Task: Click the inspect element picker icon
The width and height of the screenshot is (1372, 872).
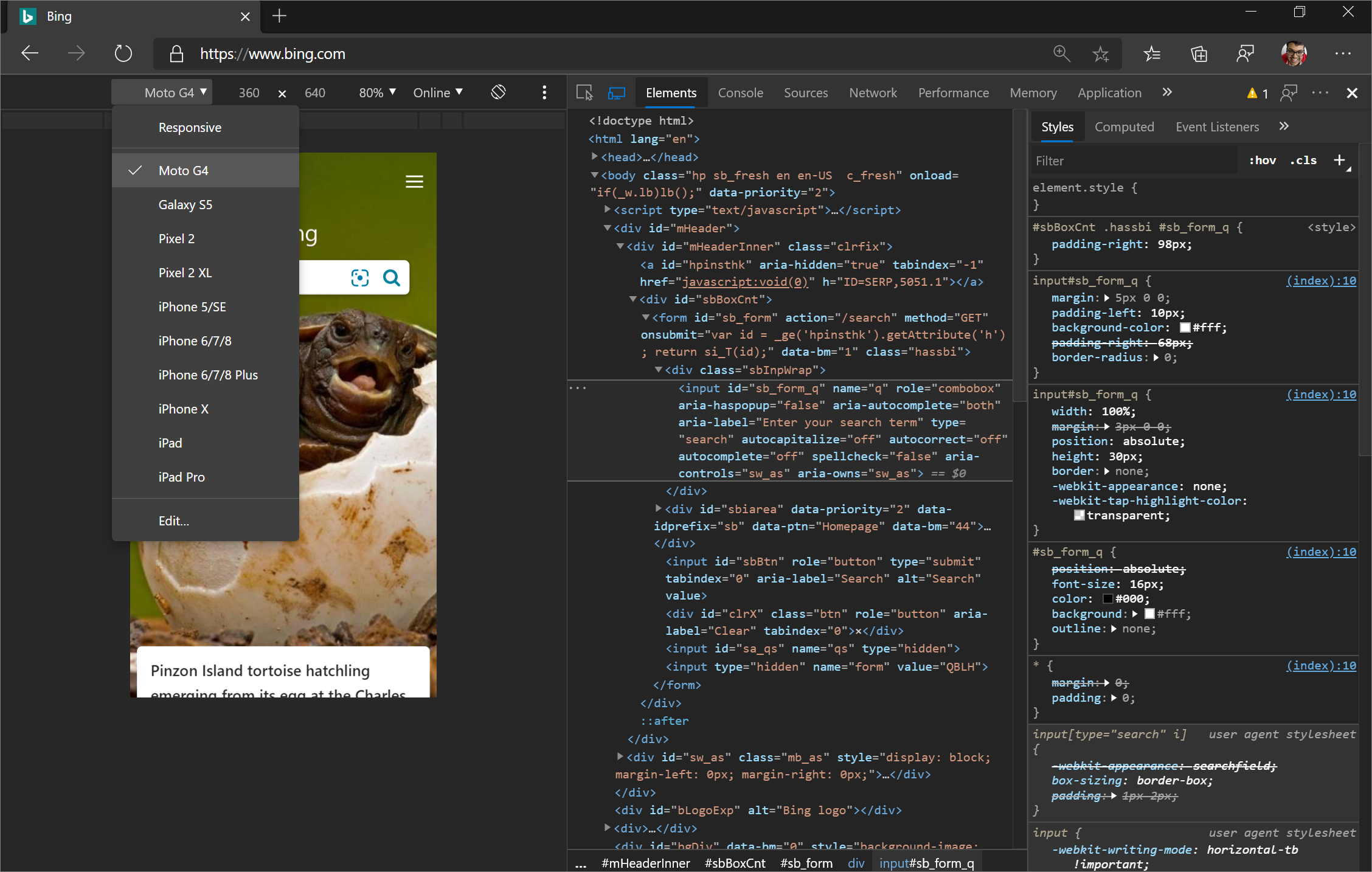Action: point(584,92)
